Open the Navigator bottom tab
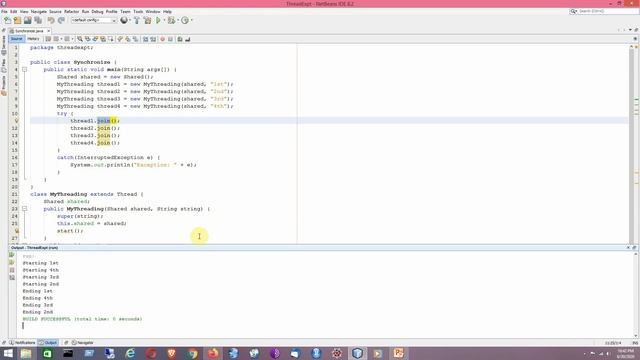 pyautogui.click(x=82, y=343)
